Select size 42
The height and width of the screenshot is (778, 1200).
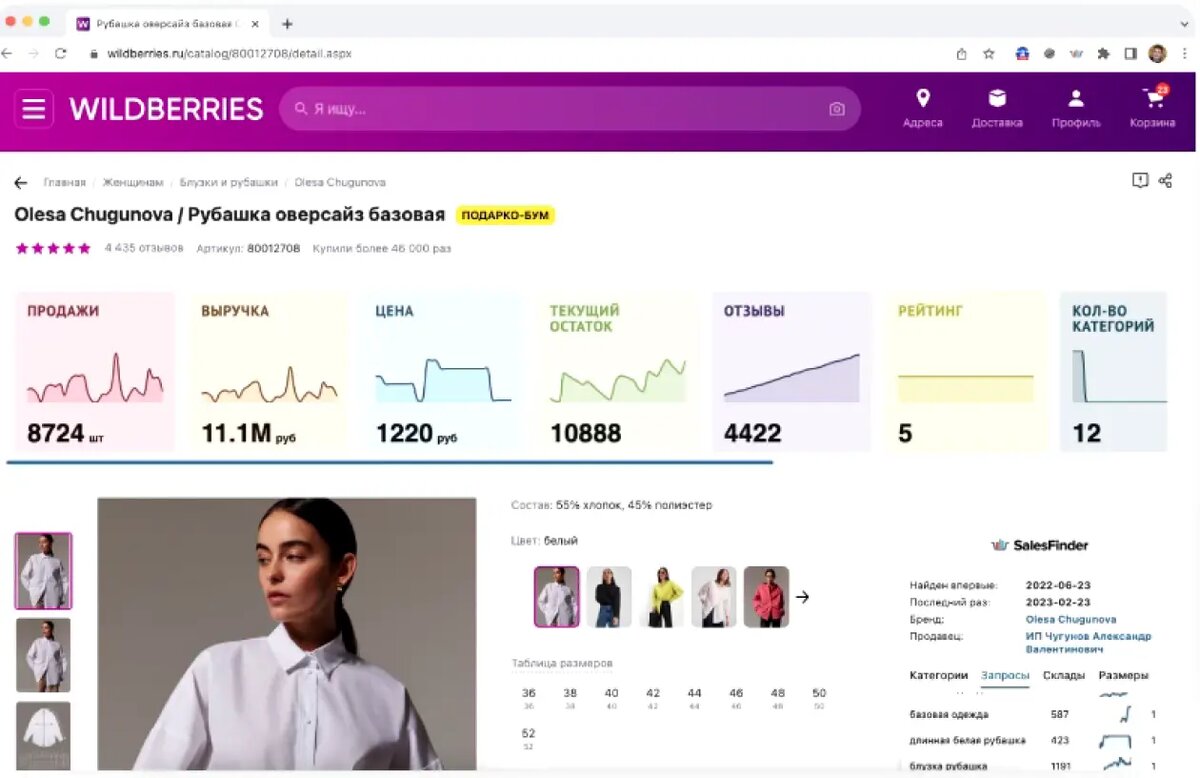[x=653, y=697]
